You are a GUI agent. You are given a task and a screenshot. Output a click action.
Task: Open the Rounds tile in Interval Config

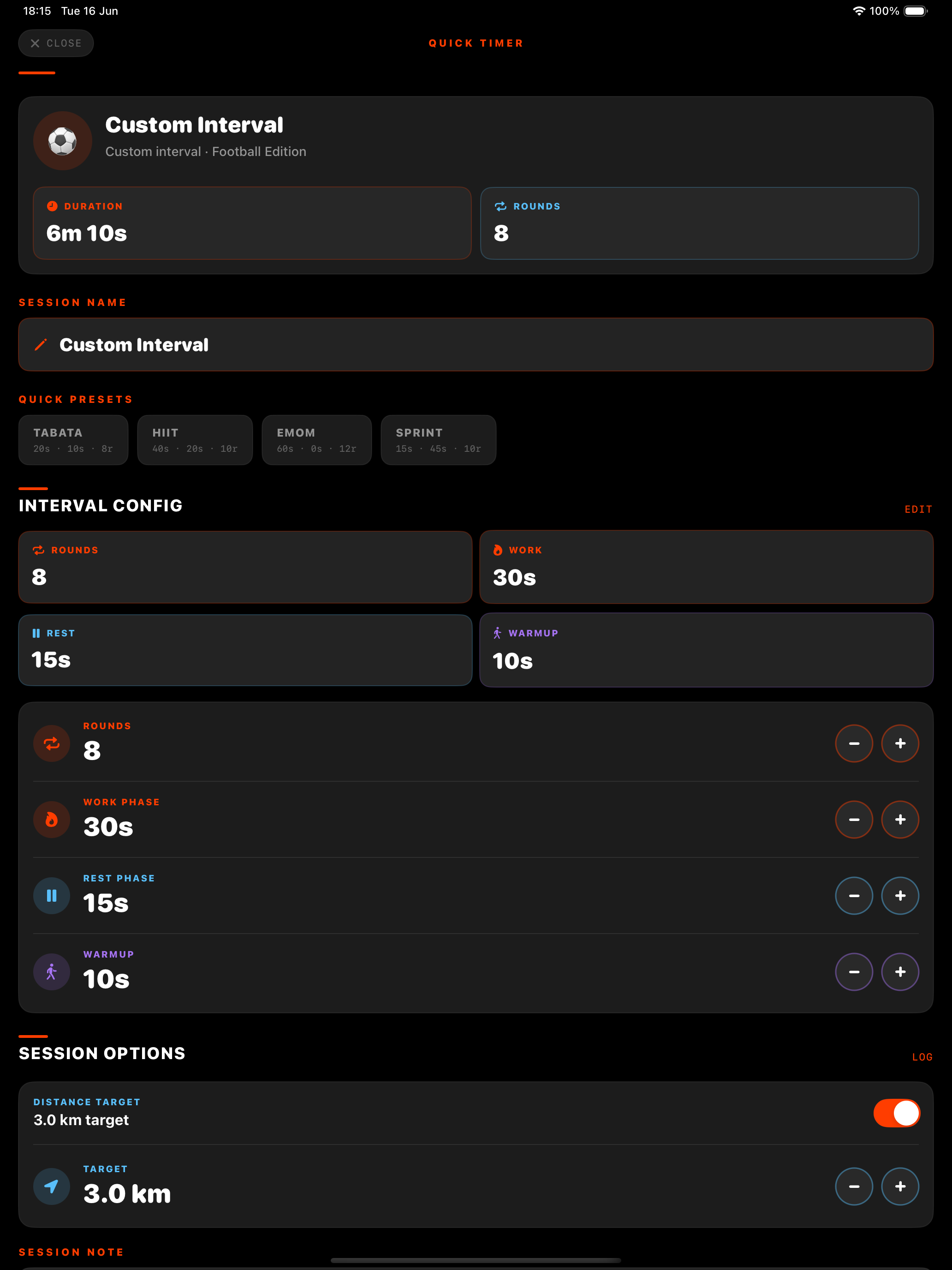tap(245, 567)
